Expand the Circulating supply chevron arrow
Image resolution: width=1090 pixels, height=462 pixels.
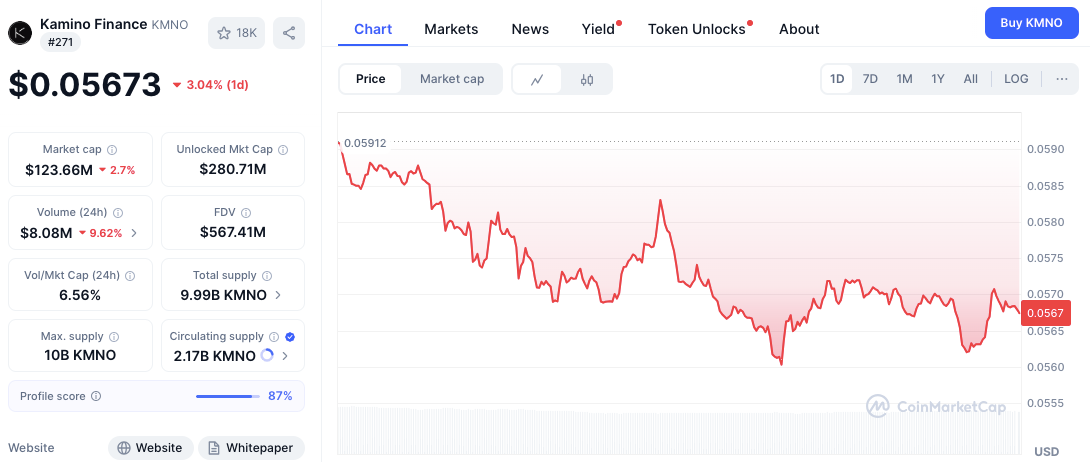tap(284, 356)
